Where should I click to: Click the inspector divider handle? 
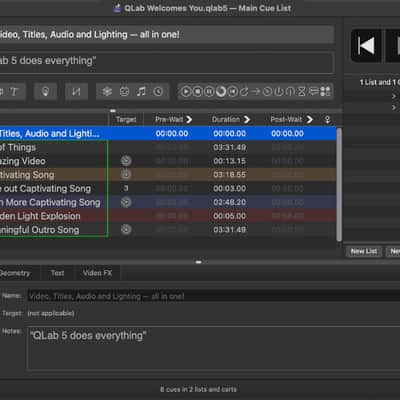tap(198, 262)
